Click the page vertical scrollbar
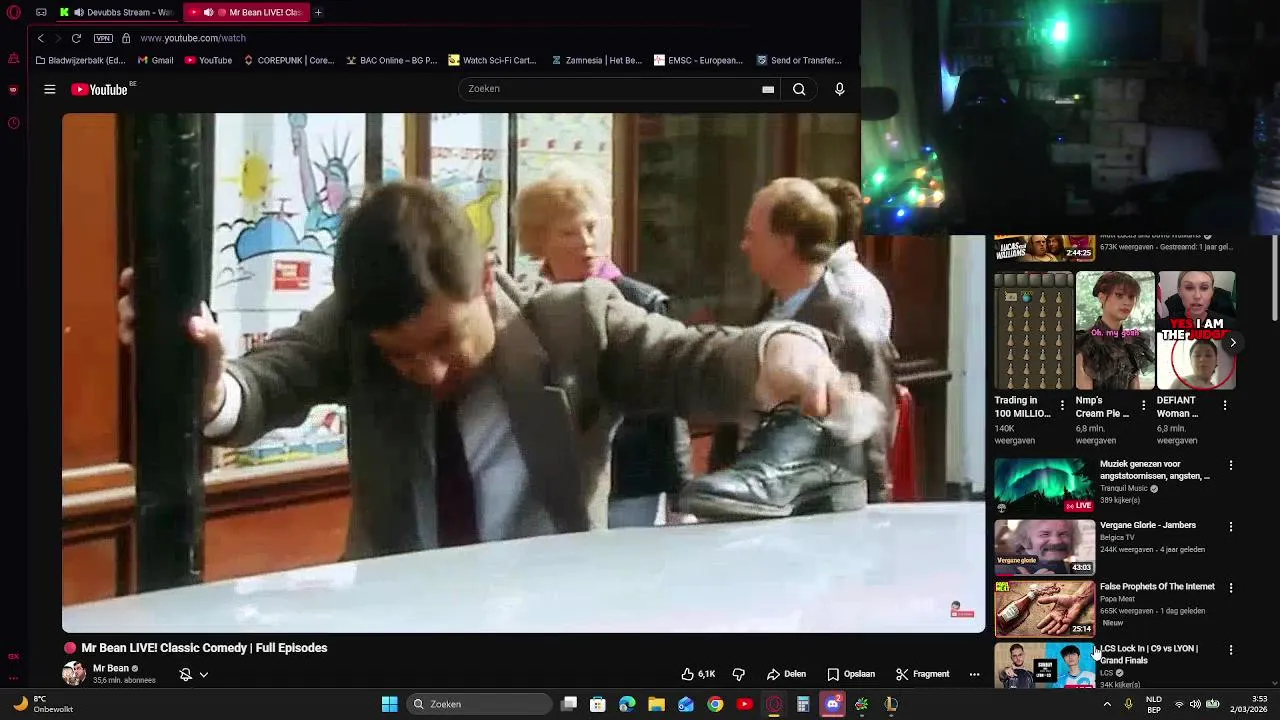This screenshot has height=720, width=1280. pos(1274,278)
